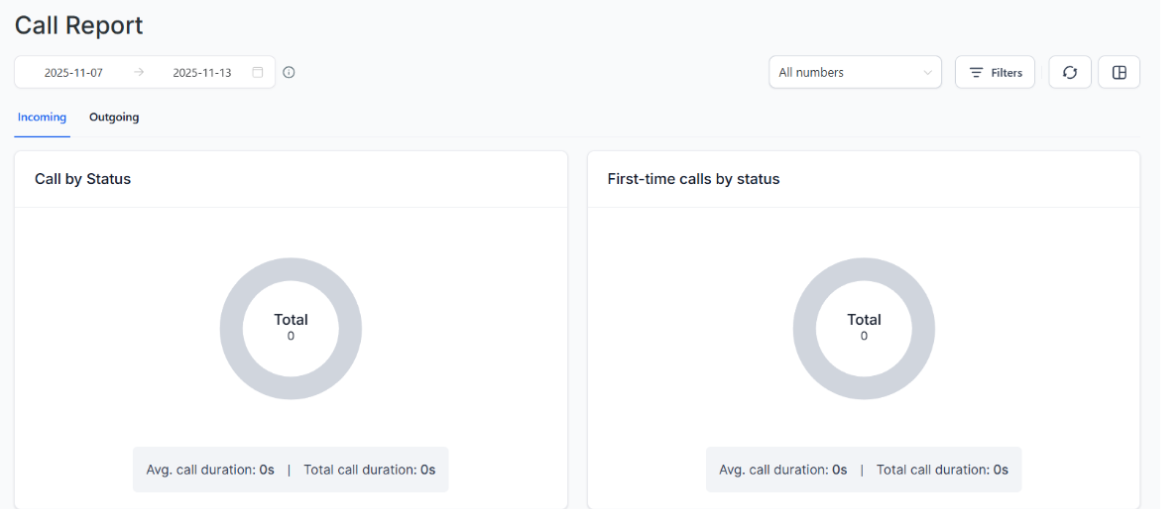Click Total call duration in First-time calls card
This screenshot has width=1165, height=509.
(x=942, y=470)
